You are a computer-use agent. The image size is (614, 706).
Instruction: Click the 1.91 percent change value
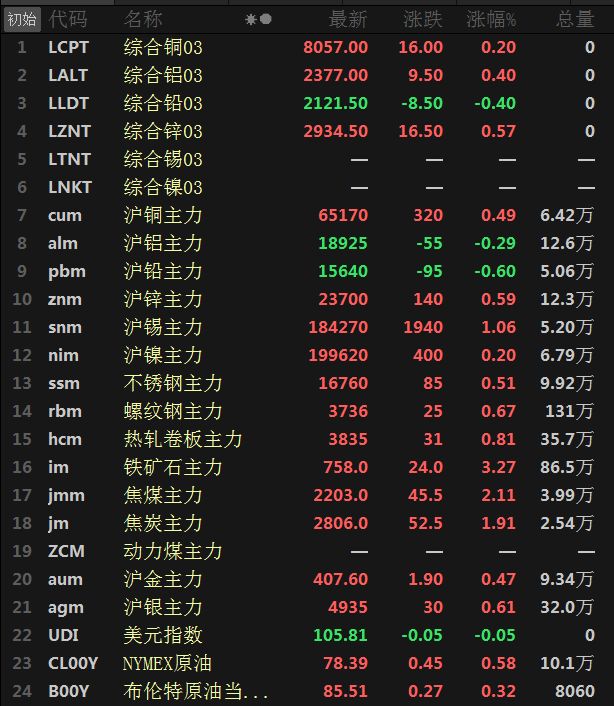pyautogui.click(x=498, y=523)
